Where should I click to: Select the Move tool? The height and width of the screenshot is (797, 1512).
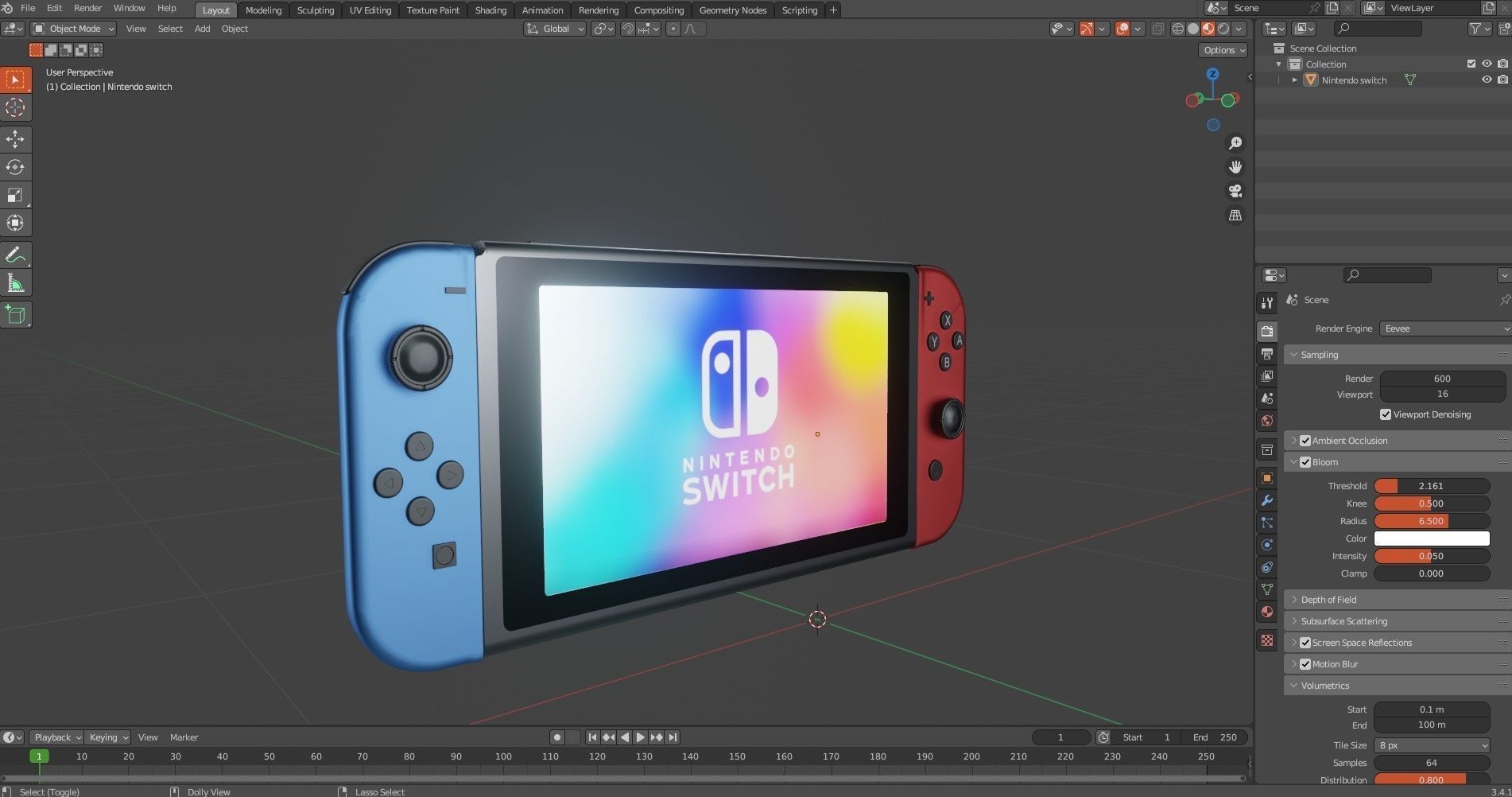[x=15, y=139]
